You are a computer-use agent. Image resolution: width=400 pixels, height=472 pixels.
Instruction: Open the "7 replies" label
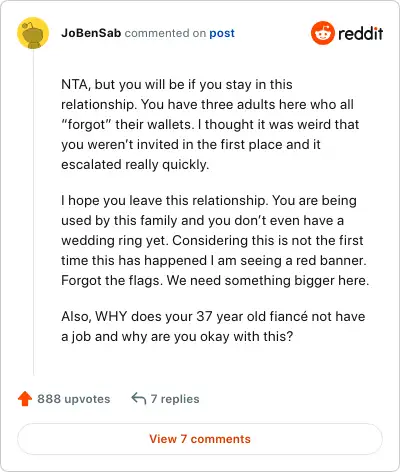click(175, 399)
